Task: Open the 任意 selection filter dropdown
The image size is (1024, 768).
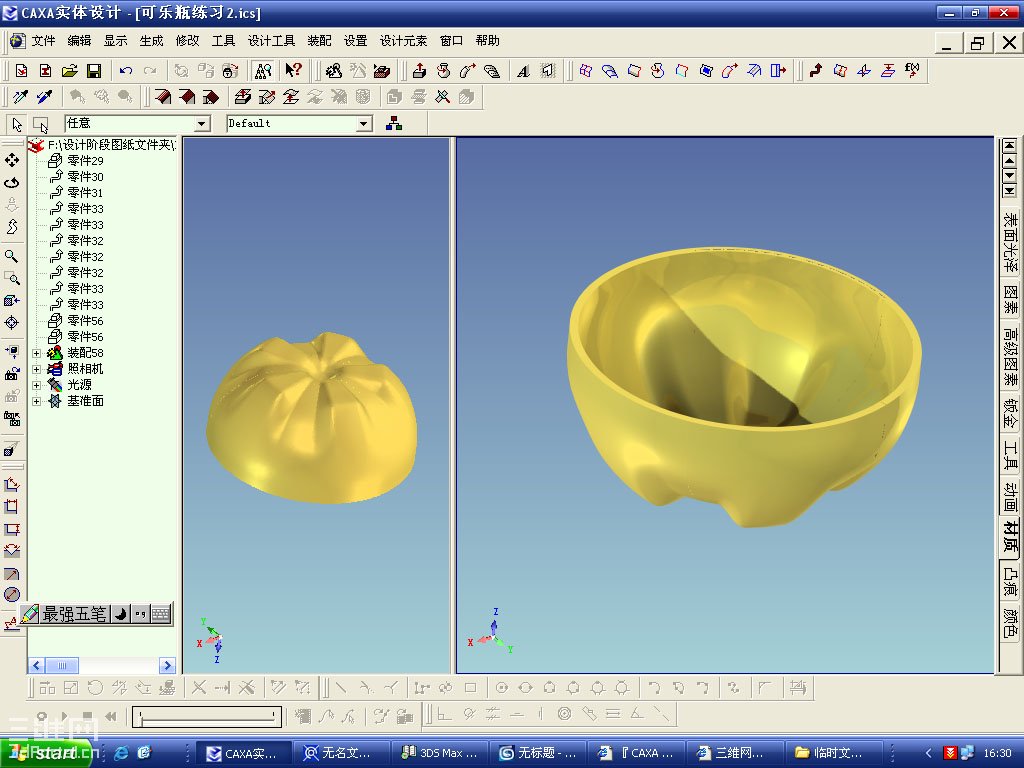Action: point(202,123)
